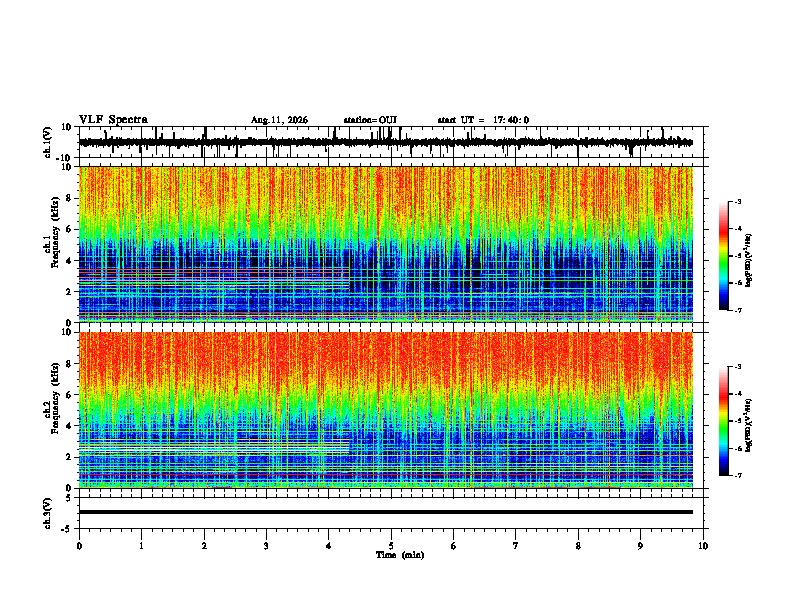Click time axis tick label 8
This screenshot has height=612, width=792.
pyautogui.click(x=578, y=546)
